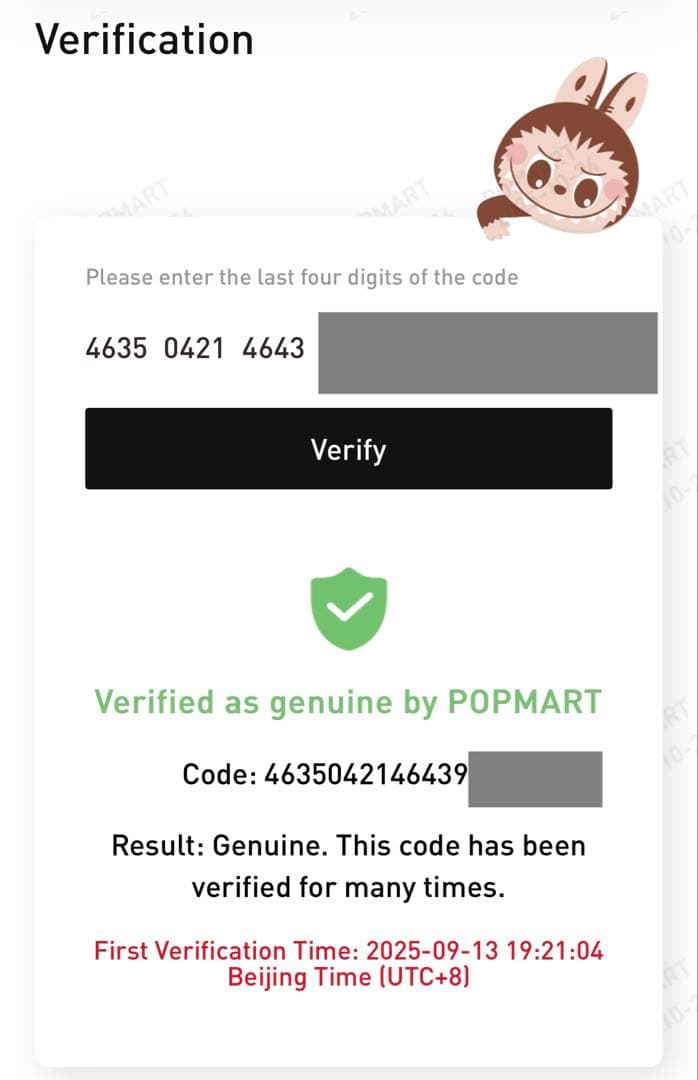Click the white checkmark inside the shield
Image resolution: width=698 pixels, height=1080 pixels.
349,605
